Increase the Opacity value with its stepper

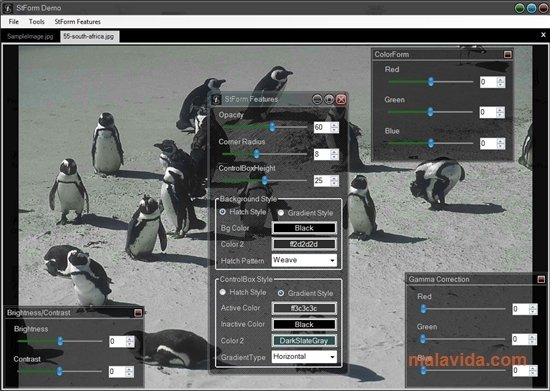click(335, 125)
